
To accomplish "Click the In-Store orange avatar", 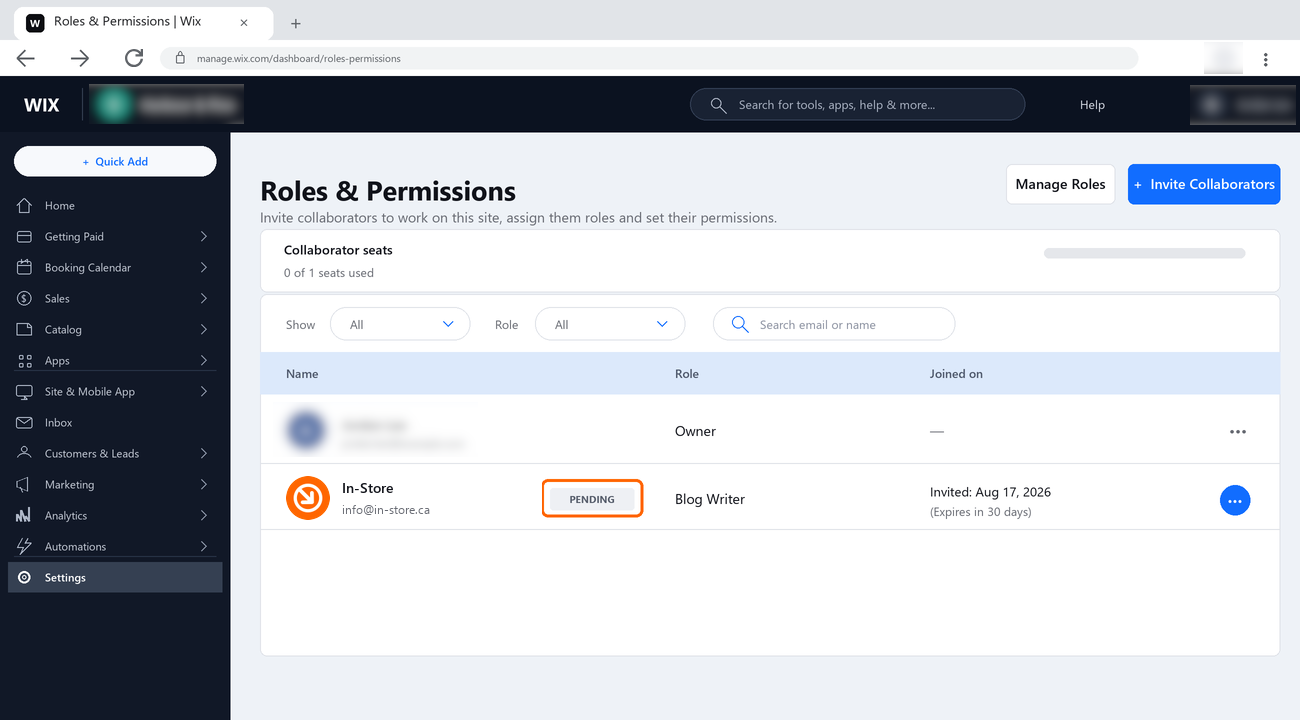I will [x=308, y=498].
